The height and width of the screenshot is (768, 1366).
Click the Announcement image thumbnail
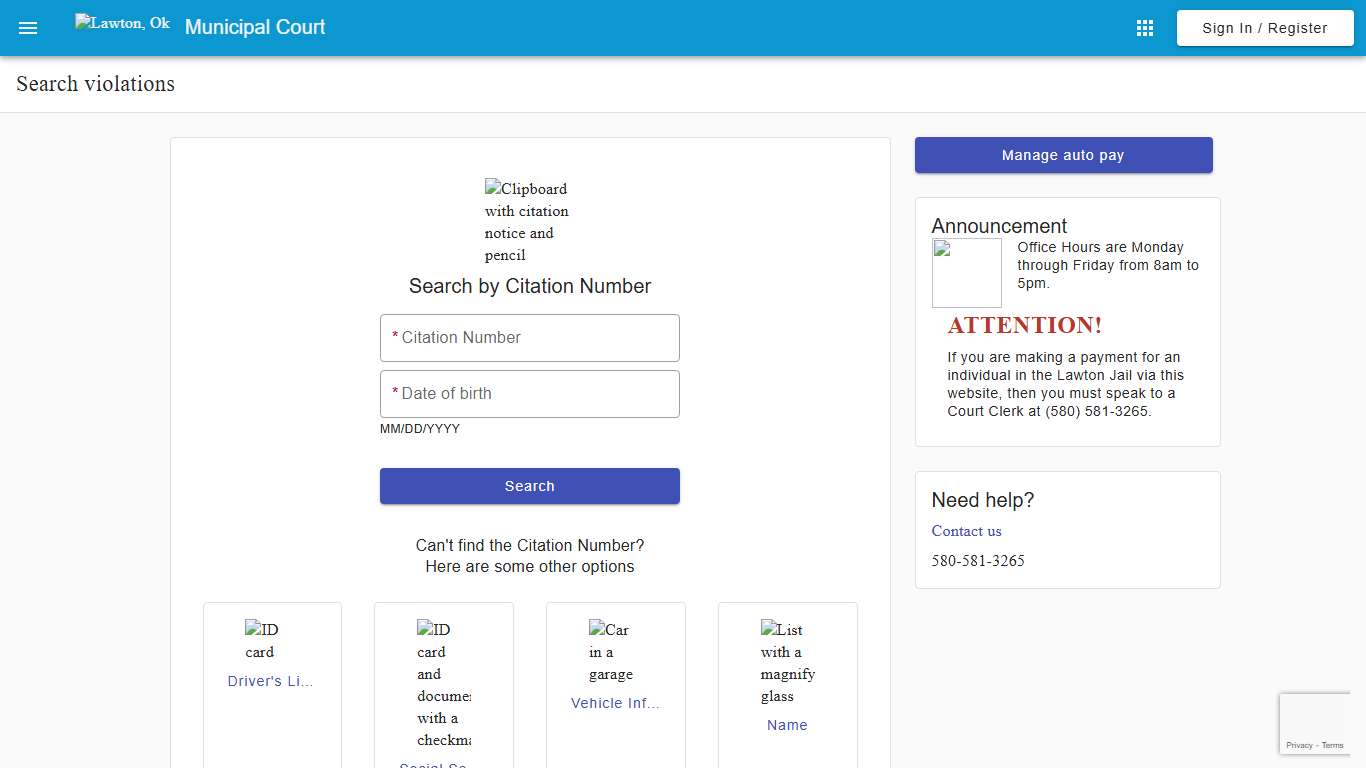tap(966, 272)
